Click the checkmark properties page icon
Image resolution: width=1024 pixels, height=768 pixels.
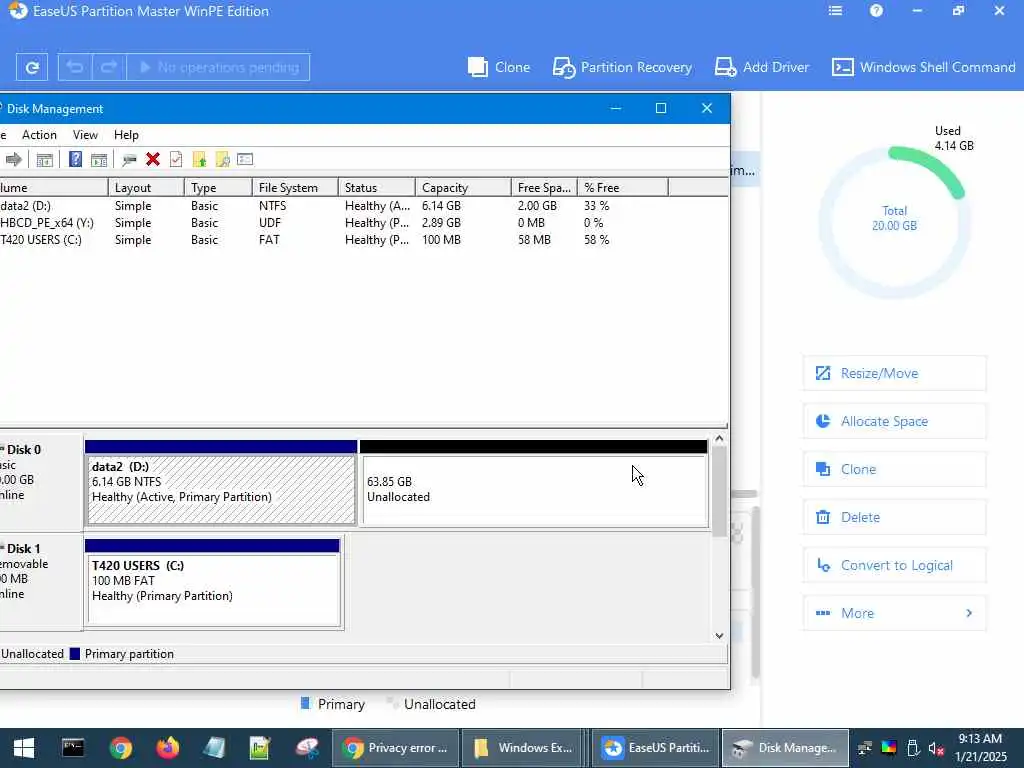point(176,159)
